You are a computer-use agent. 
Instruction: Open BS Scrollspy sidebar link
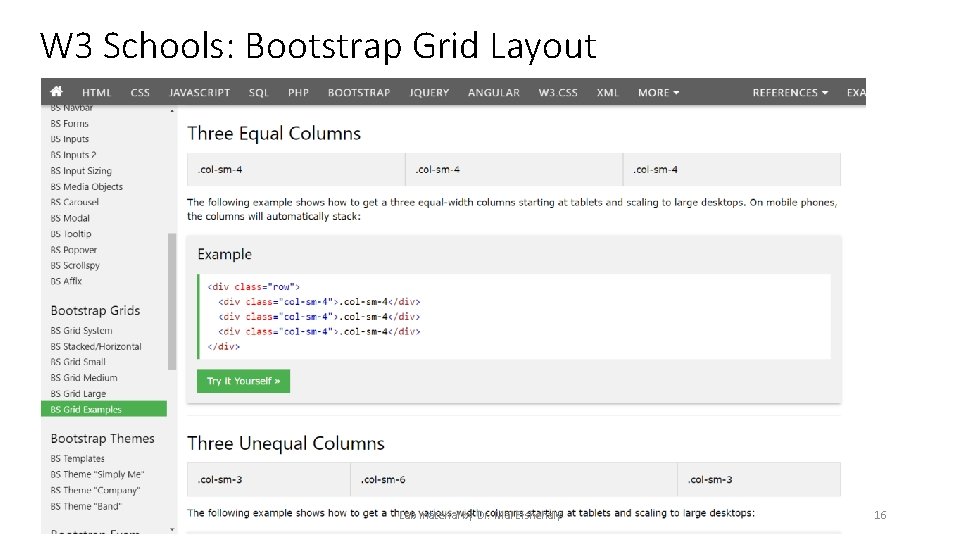[75, 266]
